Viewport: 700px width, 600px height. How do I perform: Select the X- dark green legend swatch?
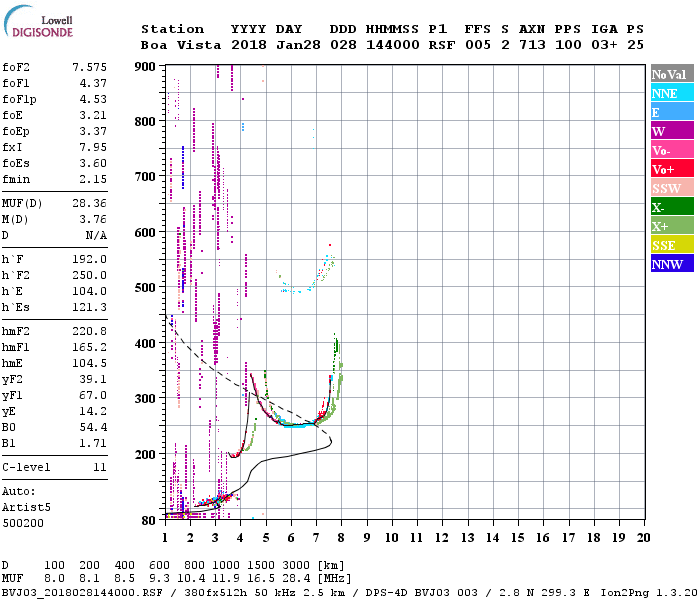pyautogui.click(x=672, y=207)
